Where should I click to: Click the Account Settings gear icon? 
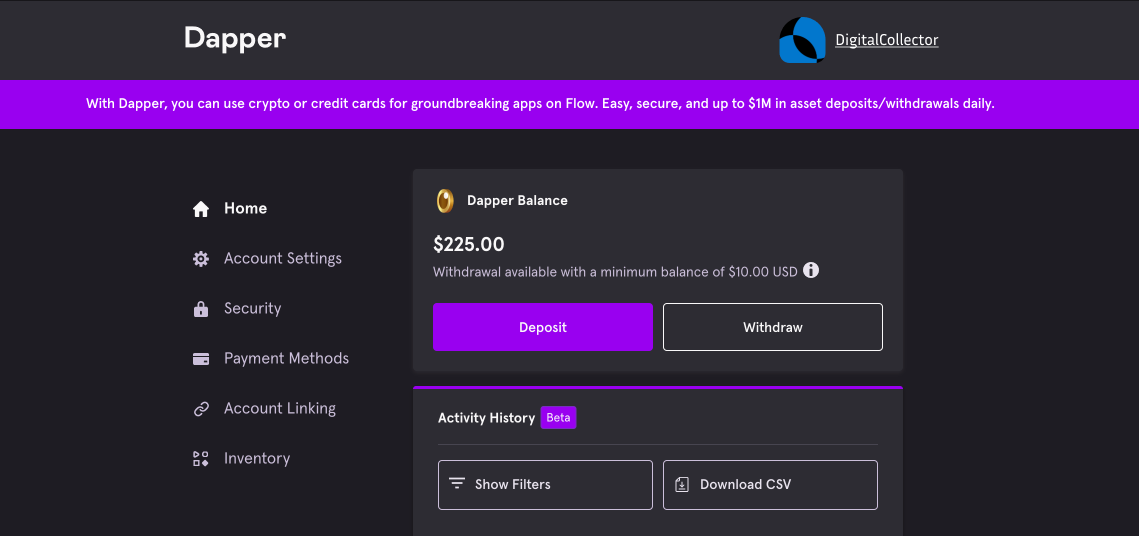click(201, 259)
